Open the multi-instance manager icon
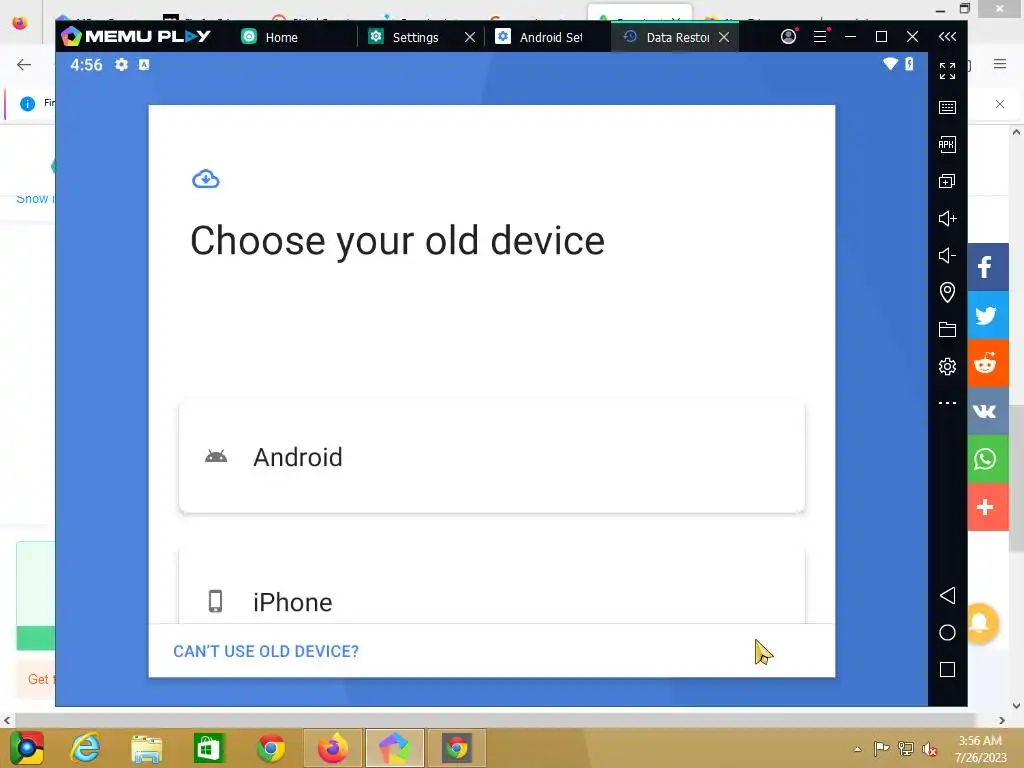Screen dimensions: 1024x768 (x=947, y=181)
